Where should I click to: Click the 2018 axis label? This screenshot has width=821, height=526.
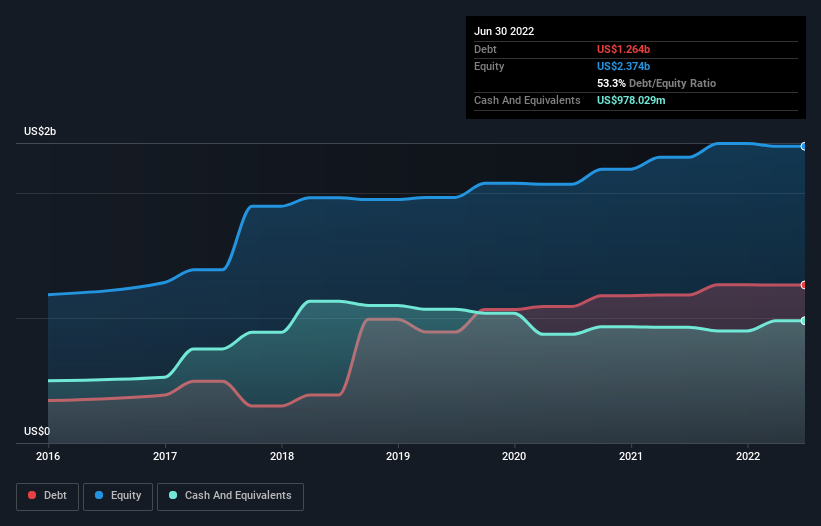coord(282,456)
